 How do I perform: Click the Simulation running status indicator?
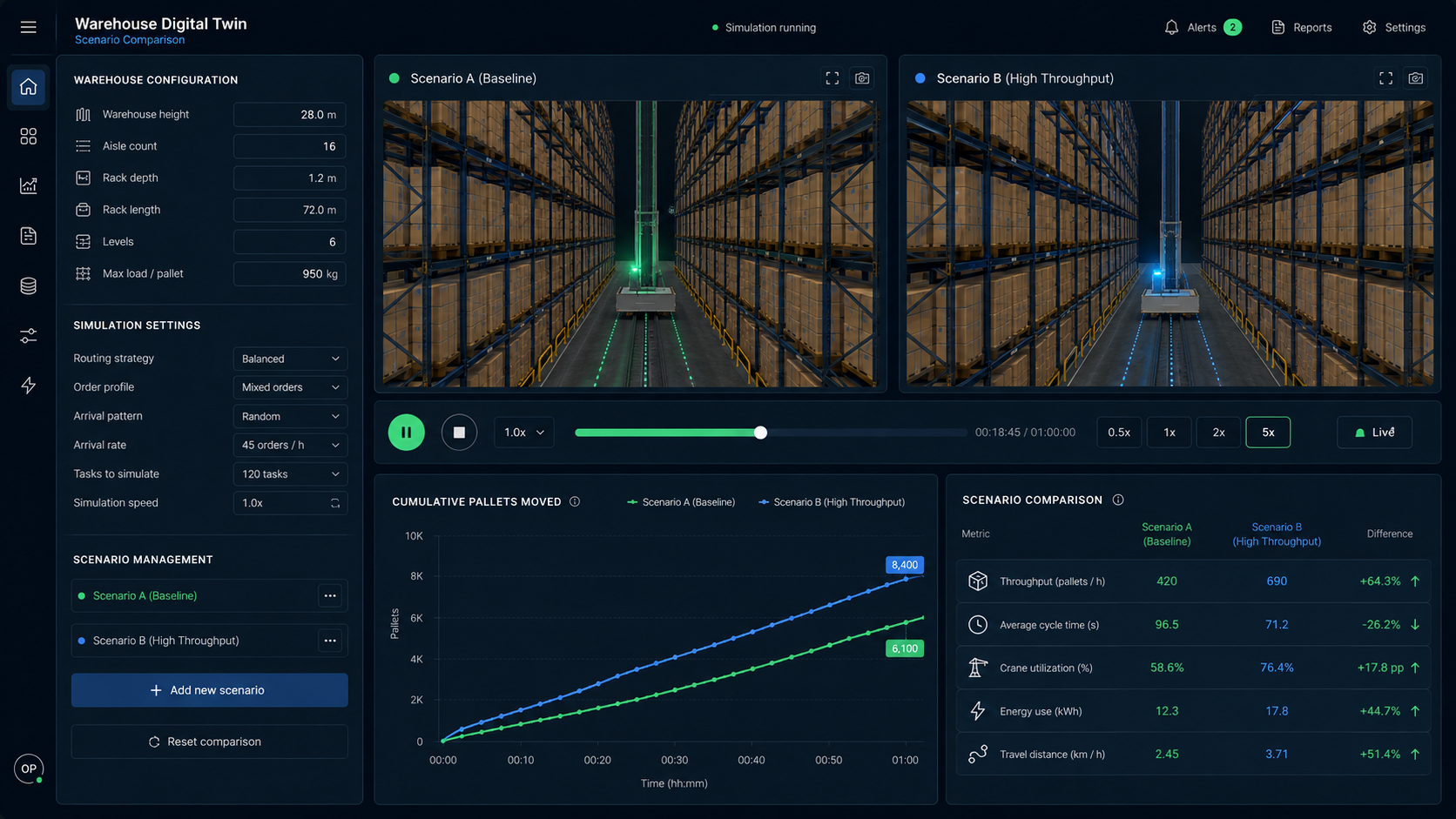click(764, 28)
